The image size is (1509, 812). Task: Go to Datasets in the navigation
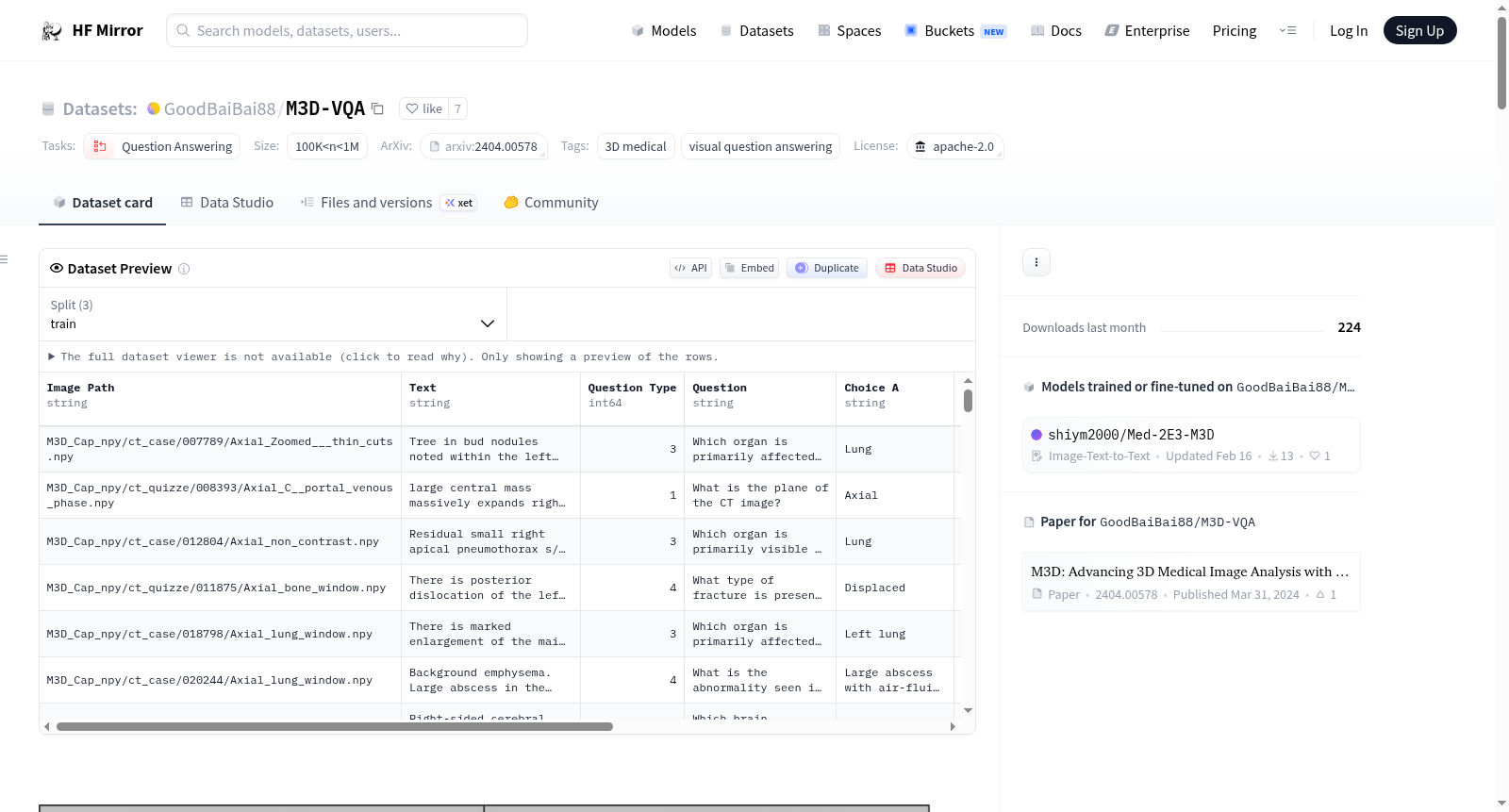click(x=757, y=31)
